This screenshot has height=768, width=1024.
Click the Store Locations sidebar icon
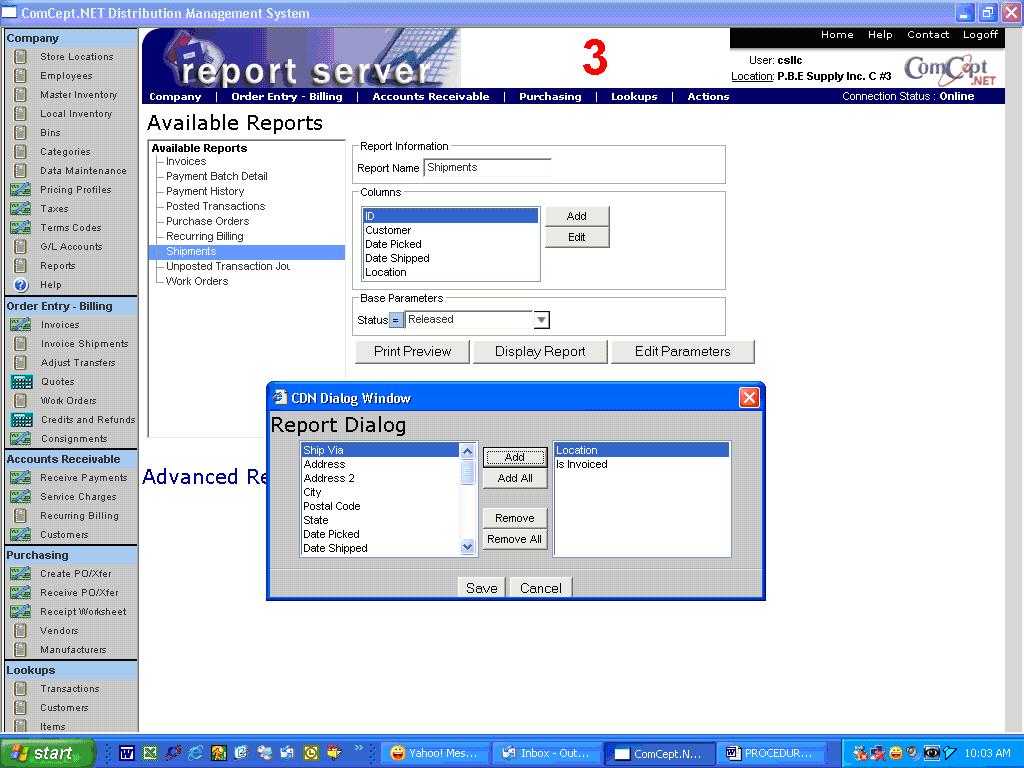[x=20, y=57]
